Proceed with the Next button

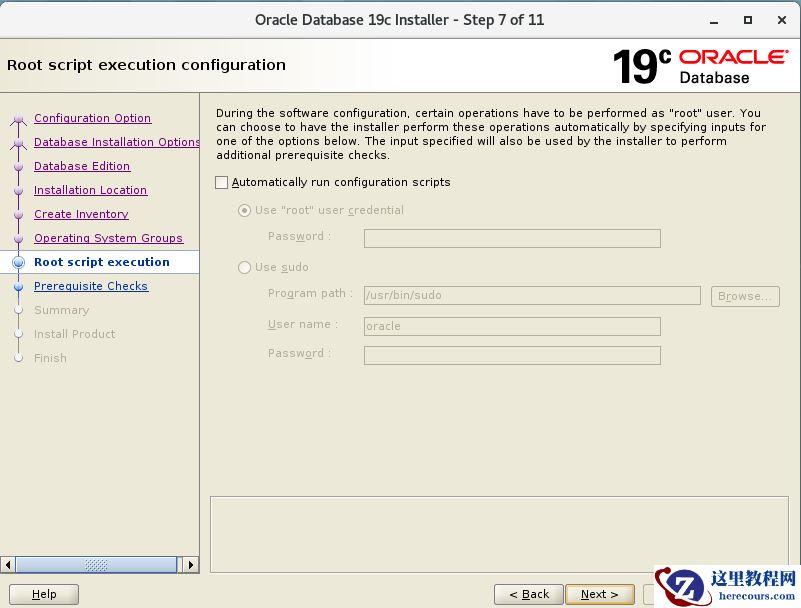coord(600,594)
